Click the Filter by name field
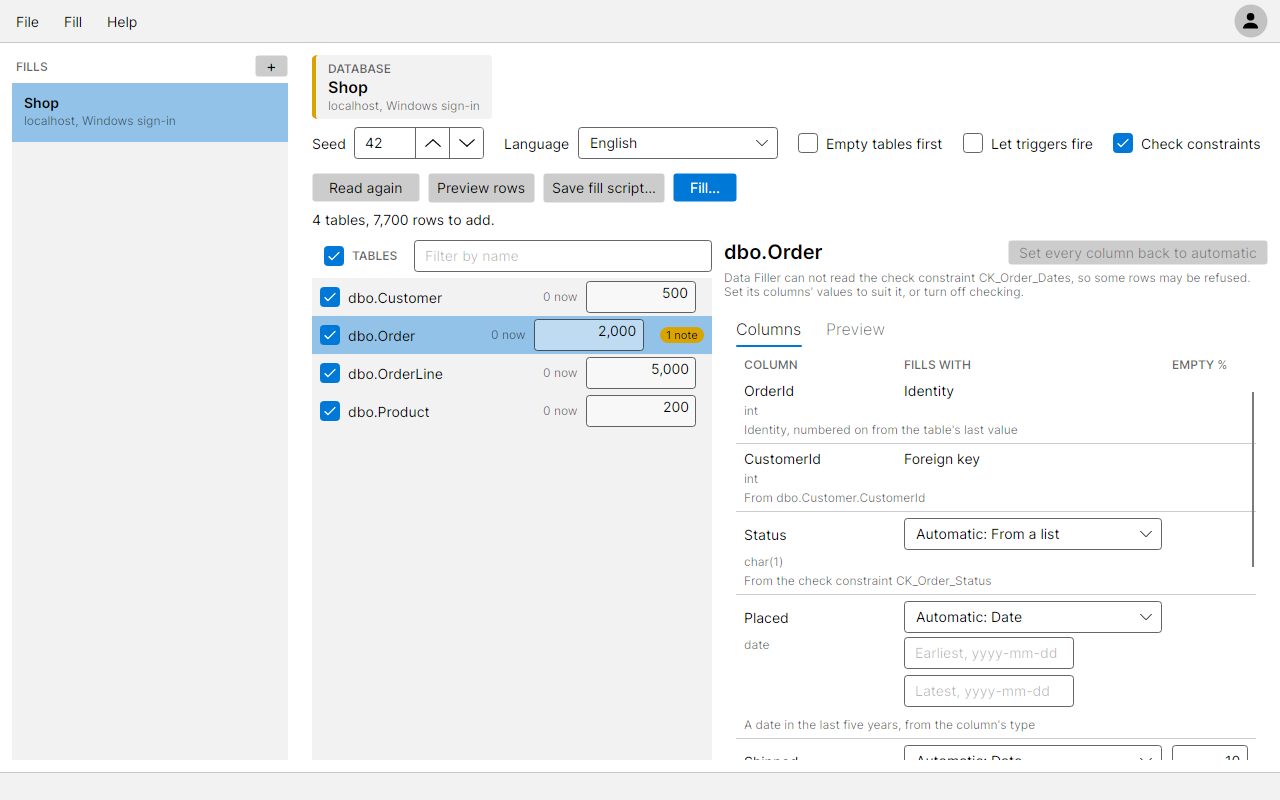Screen dimensions: 1280x800 563,256
